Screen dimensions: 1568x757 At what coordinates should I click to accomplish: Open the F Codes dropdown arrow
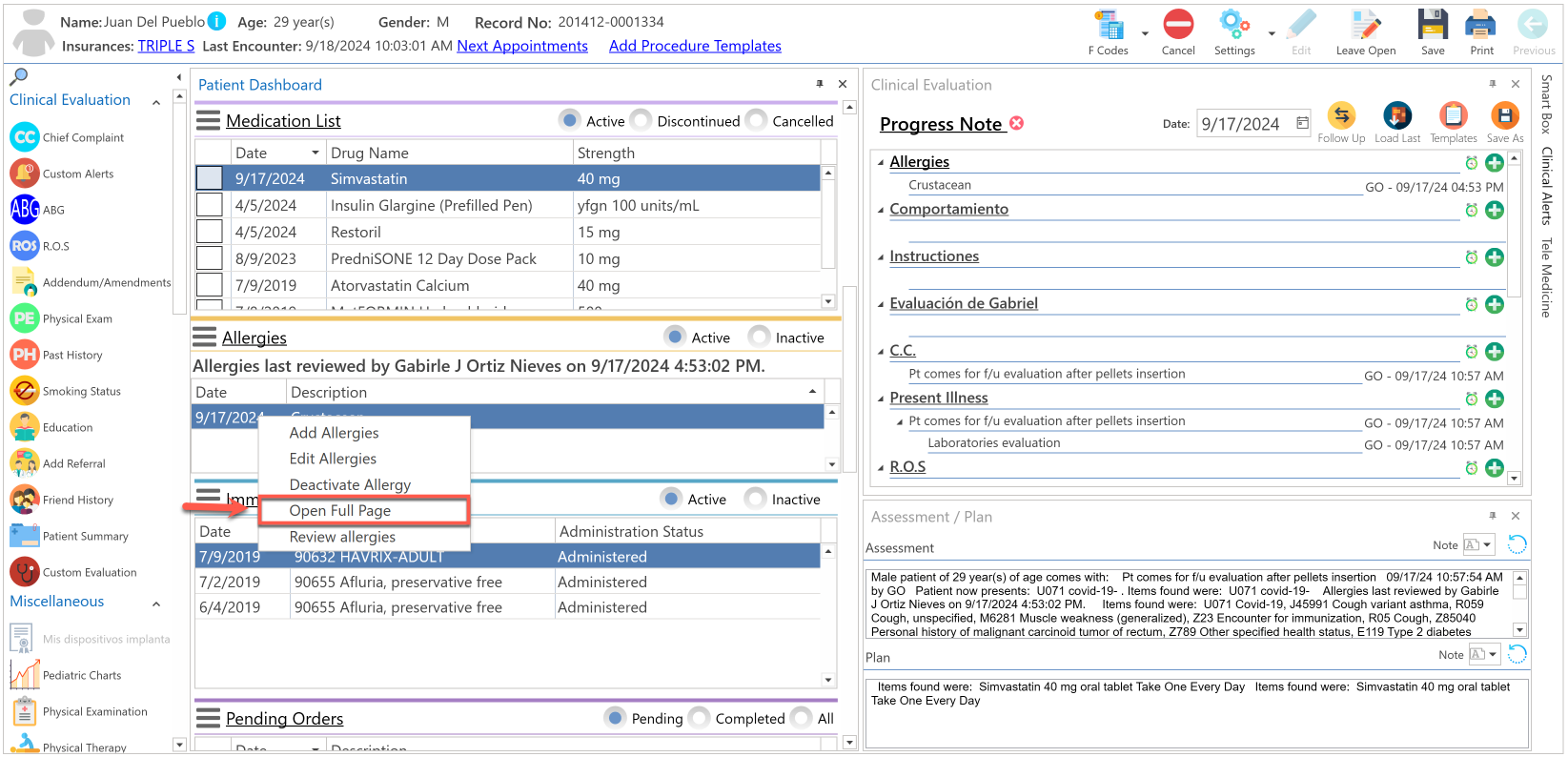click(1145, 33)
